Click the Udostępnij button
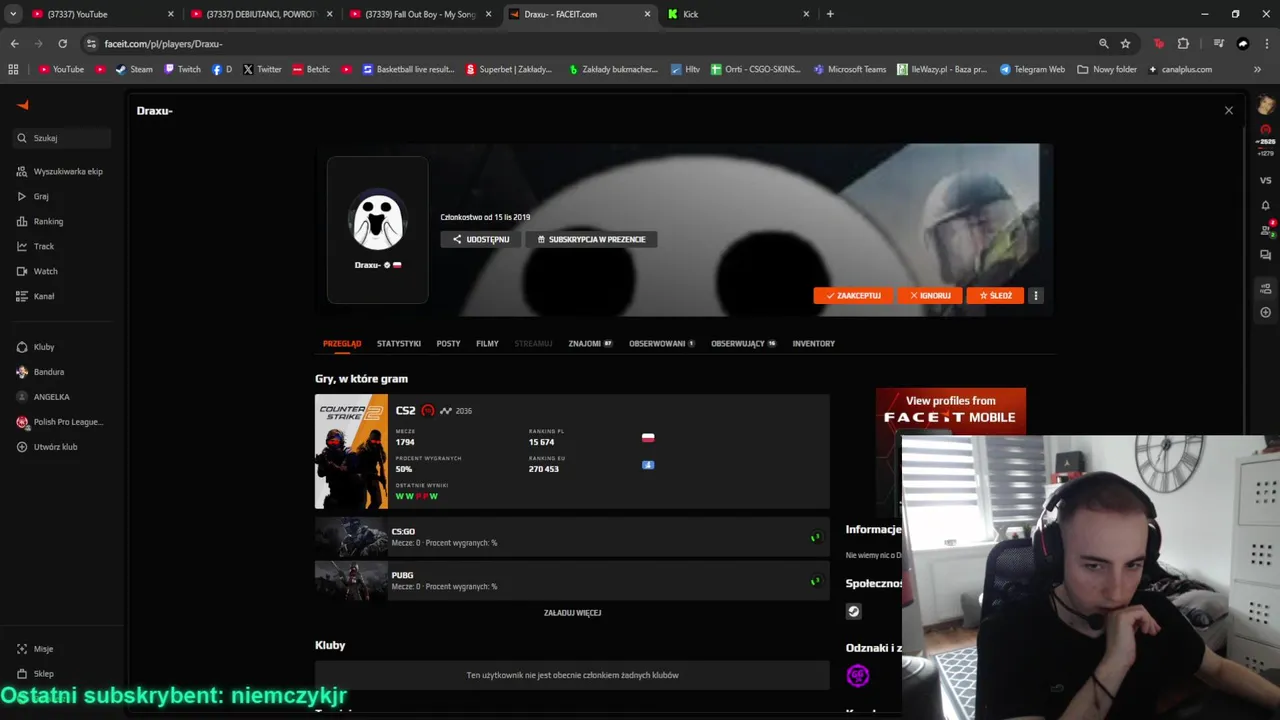The height and width of the screenshot is (720, 1280). coord(480,240)
